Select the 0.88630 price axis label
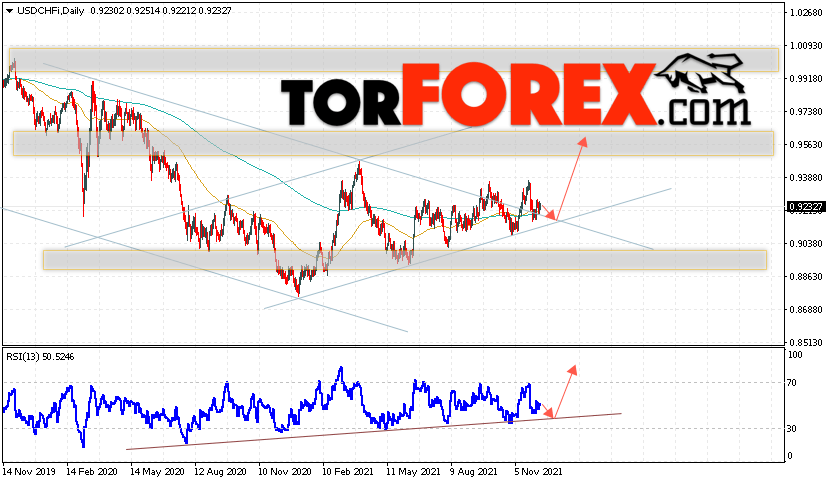Screen dimensions: 830x483 (806, 276)
